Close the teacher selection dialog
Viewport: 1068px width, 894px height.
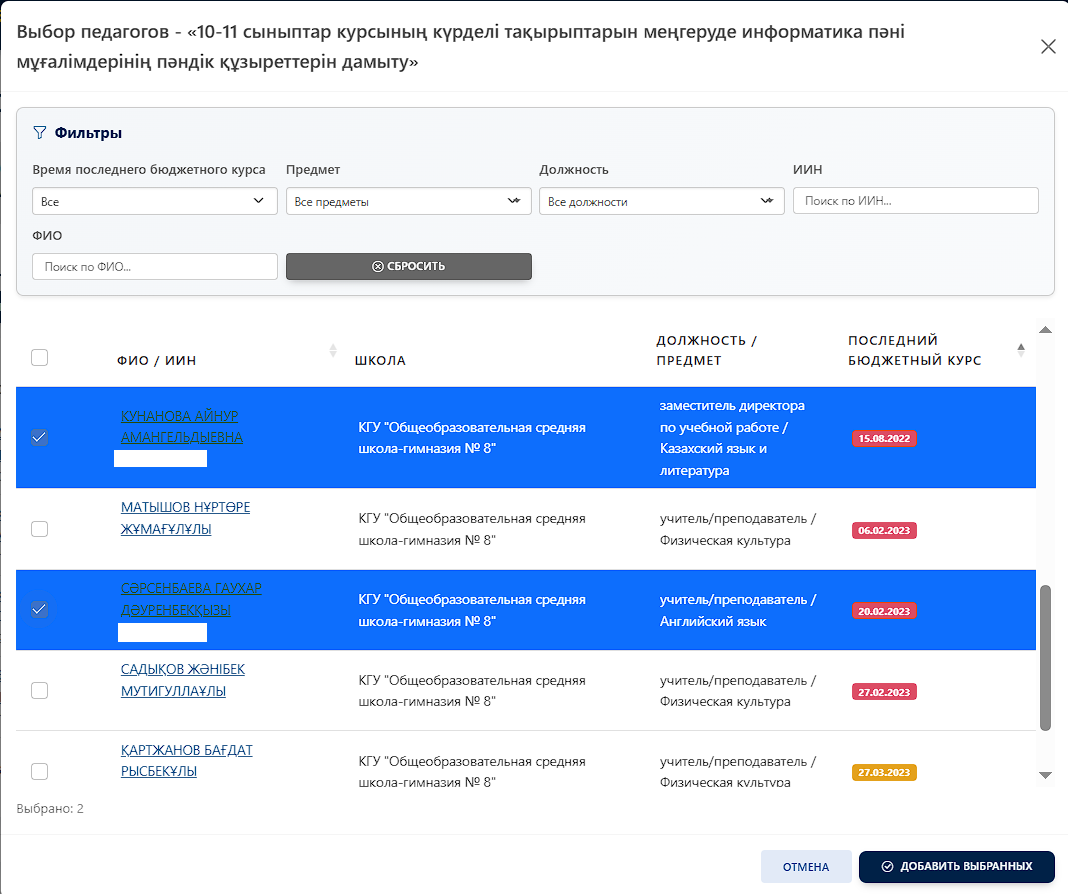point(1048,47)
